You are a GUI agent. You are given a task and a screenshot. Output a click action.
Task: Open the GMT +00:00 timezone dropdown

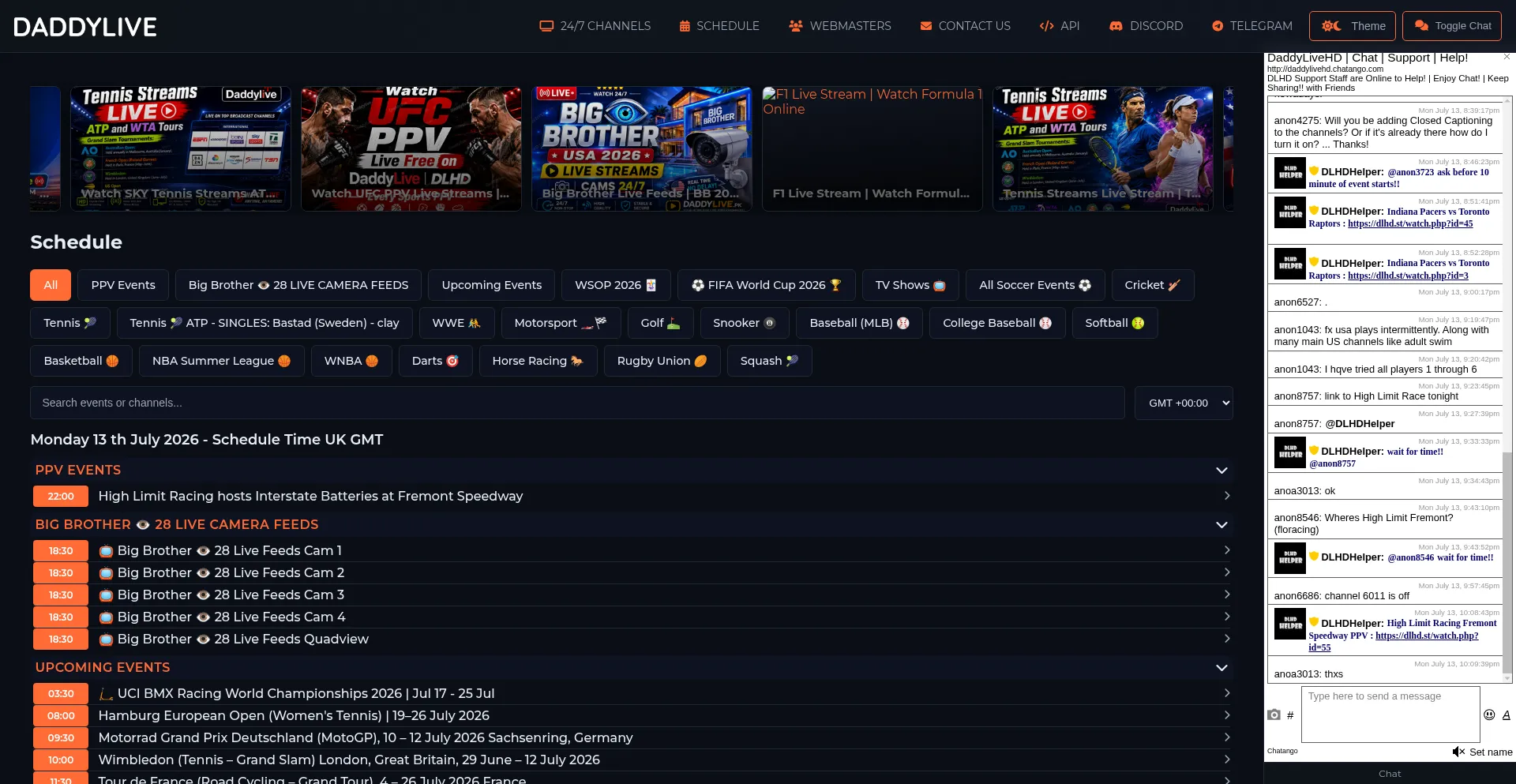pyautogui.click(x=1184, y=403)
